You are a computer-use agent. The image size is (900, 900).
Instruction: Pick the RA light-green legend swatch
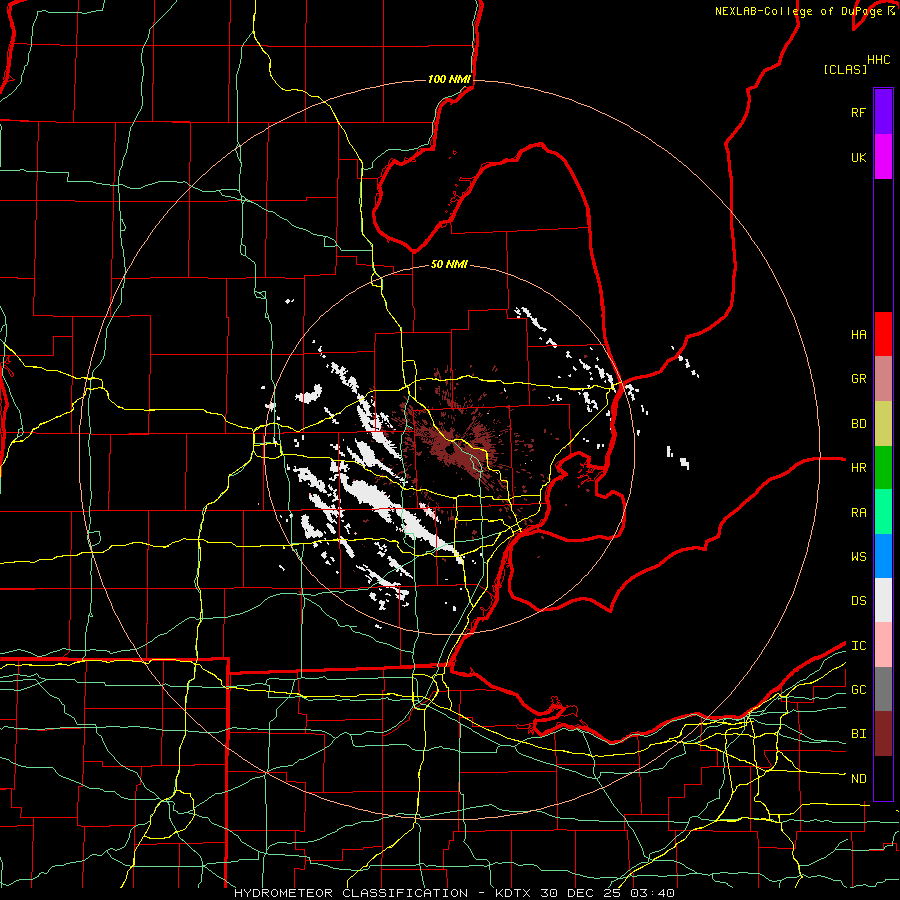[883, 512]
